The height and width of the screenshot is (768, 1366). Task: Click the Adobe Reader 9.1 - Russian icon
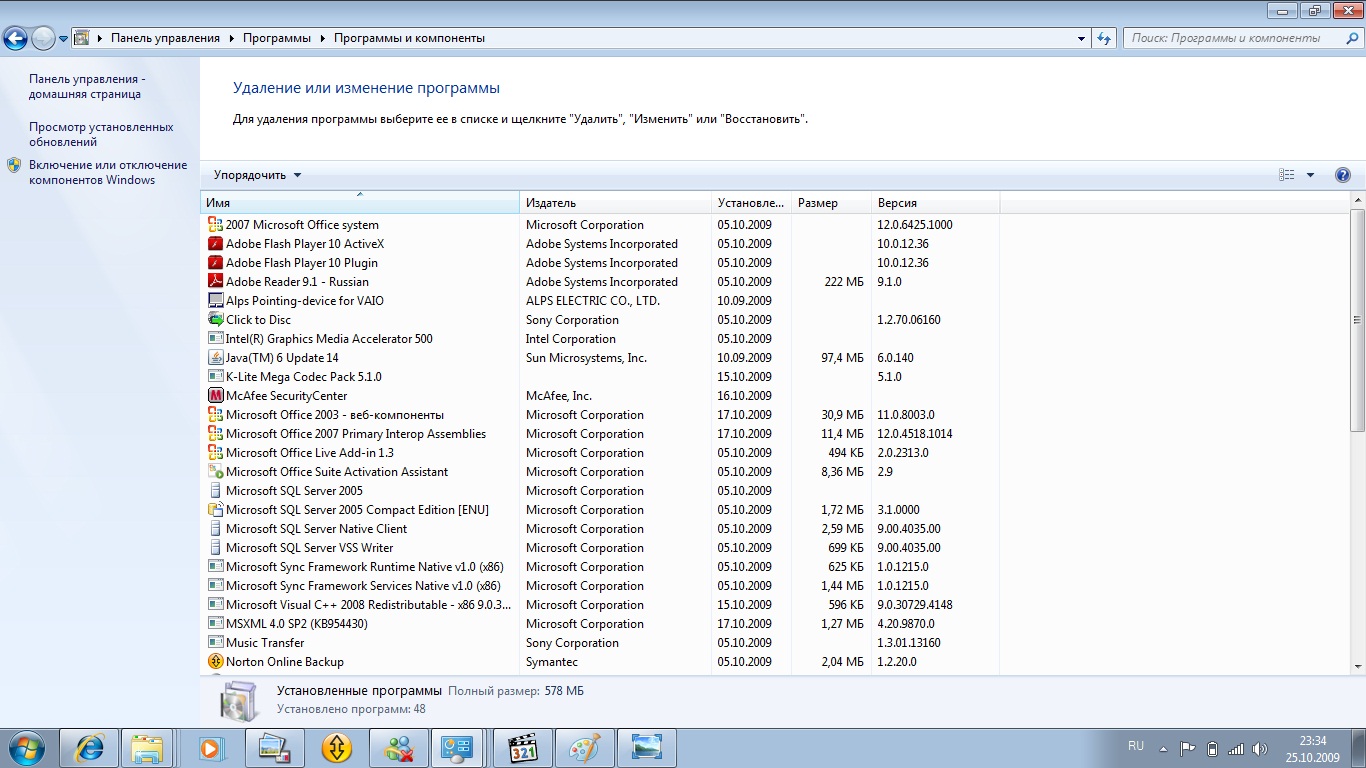point(215,282)
